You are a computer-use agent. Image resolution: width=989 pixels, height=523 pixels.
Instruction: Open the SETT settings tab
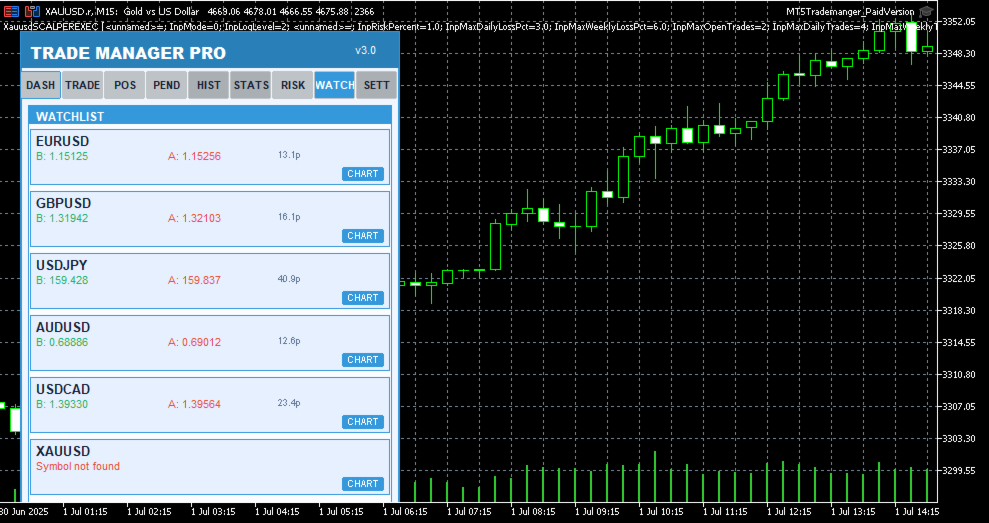coord(377,85)
